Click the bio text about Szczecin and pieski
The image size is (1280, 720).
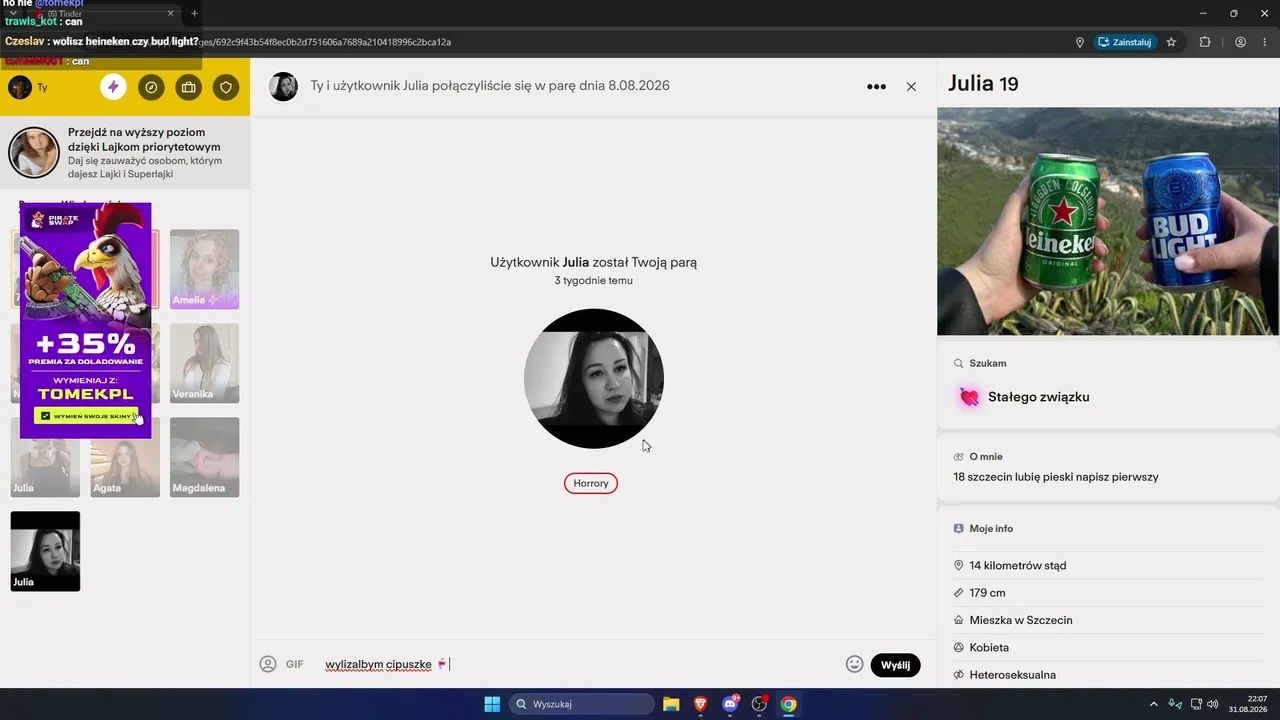point(1056,477)
